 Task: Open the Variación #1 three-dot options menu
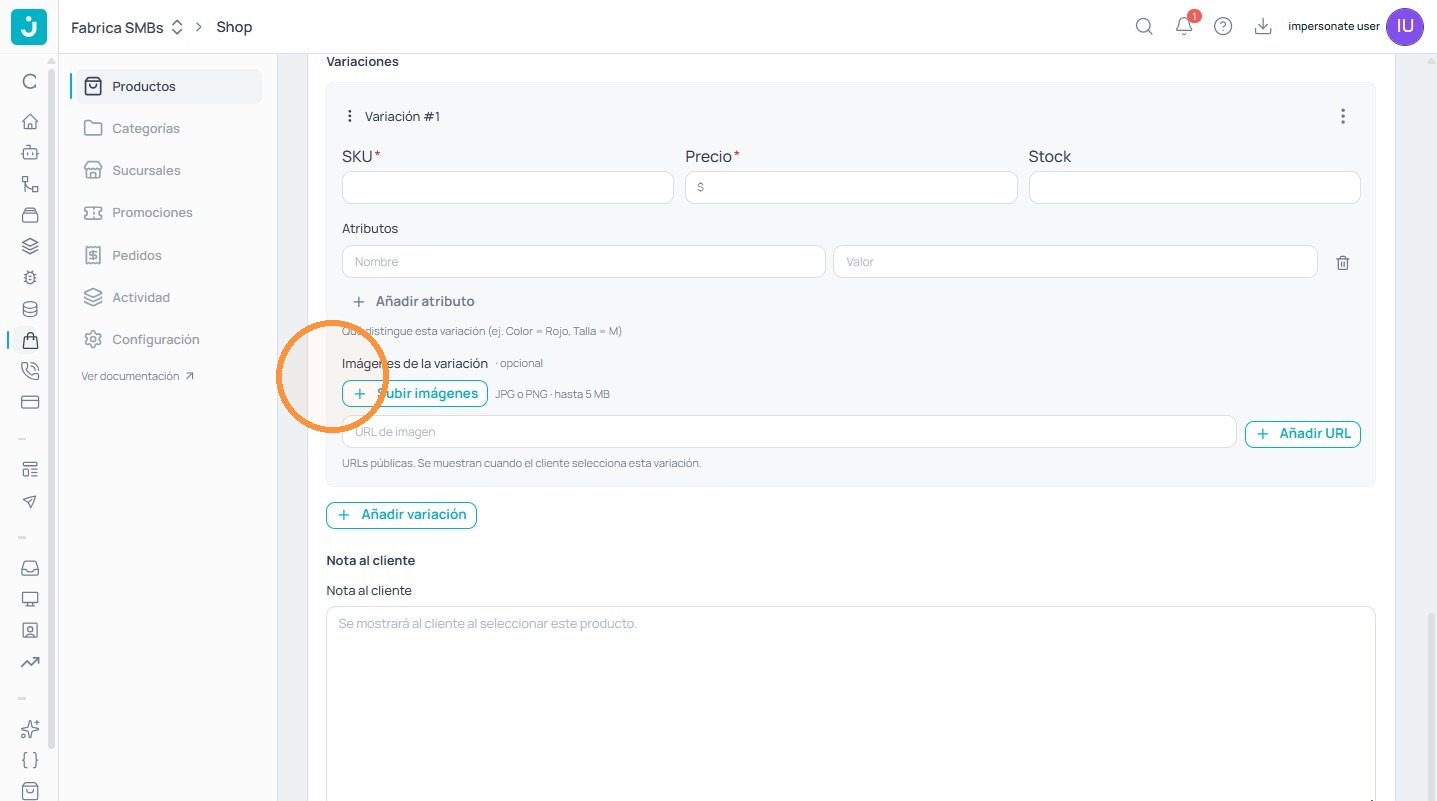tap(1343, 116)
